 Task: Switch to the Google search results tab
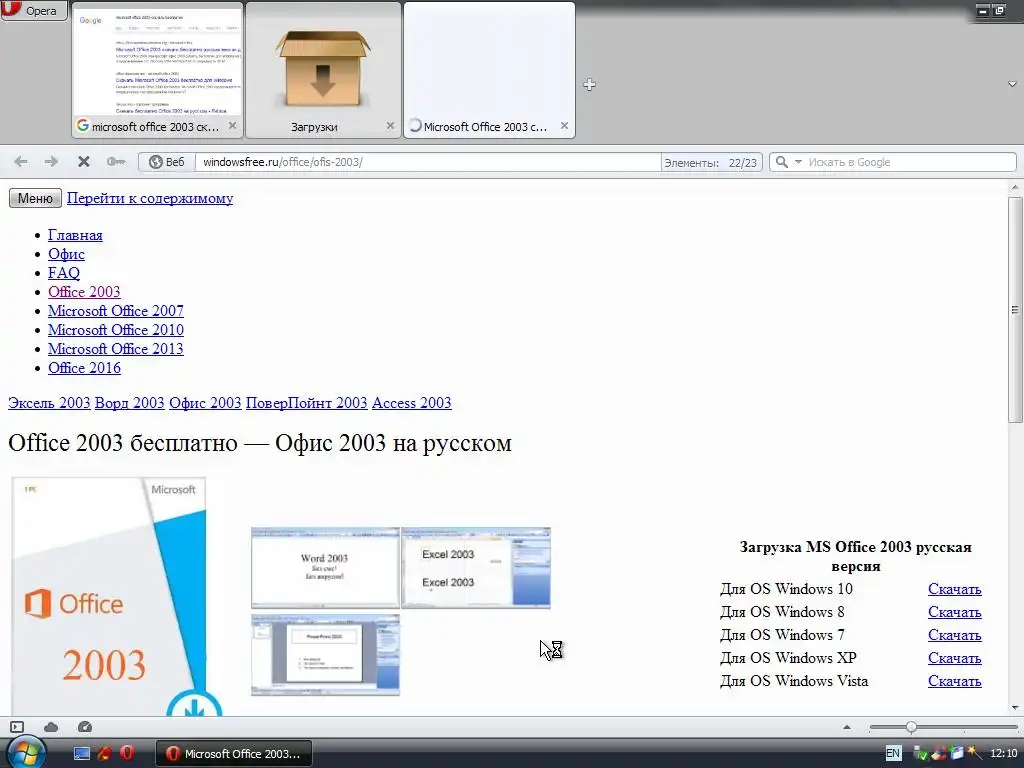click(x=157, y=70)
